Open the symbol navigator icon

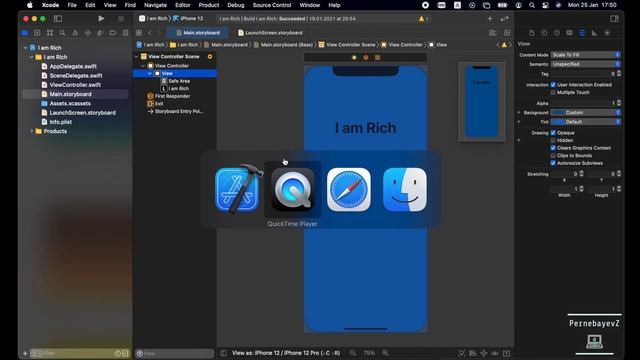pos(50,33)
